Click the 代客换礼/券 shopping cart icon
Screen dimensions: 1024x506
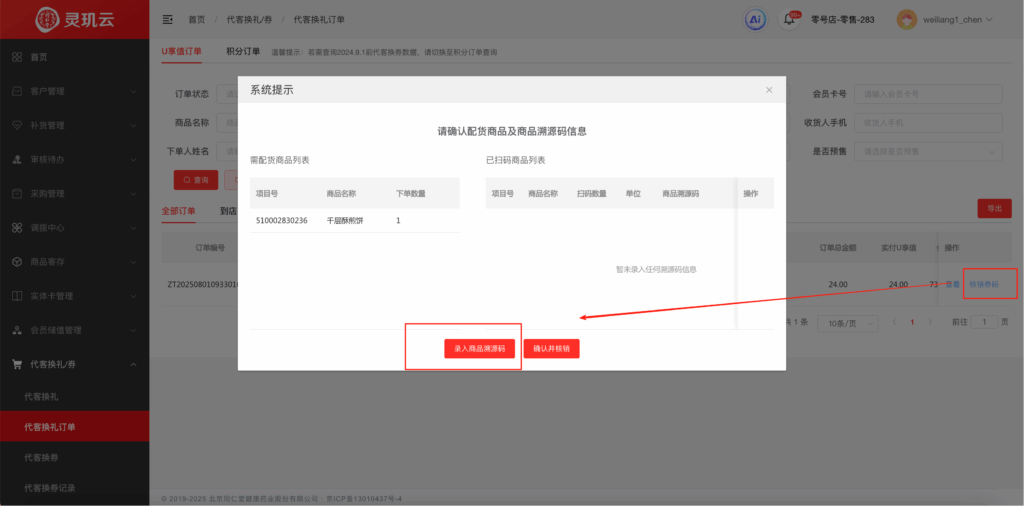click(17, 364)
